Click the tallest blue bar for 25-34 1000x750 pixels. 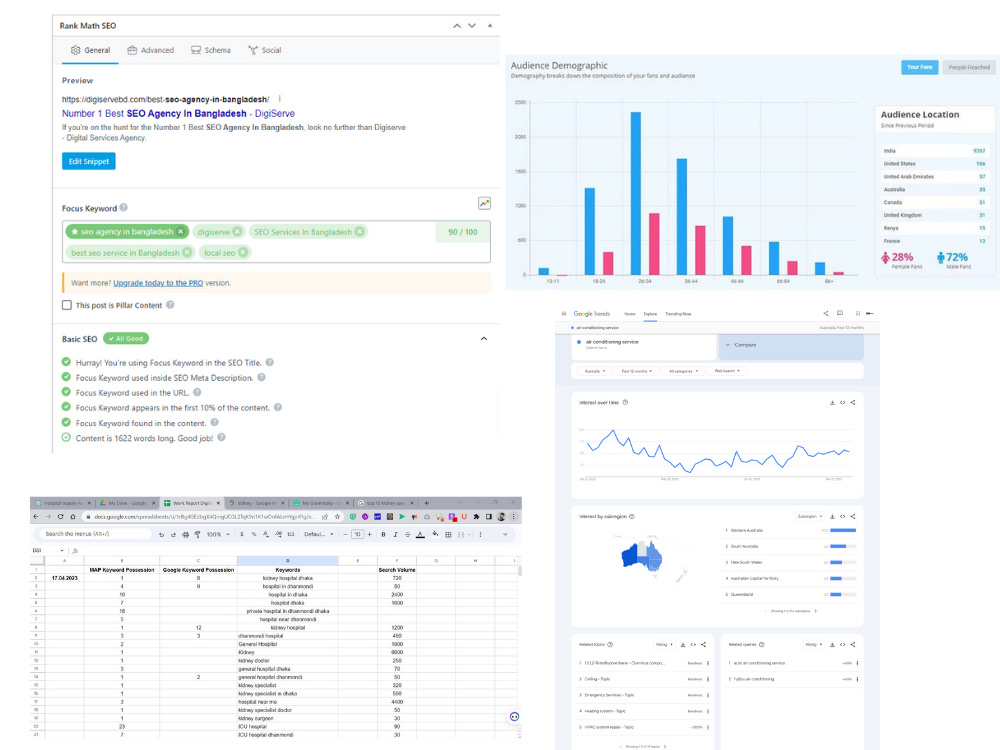tap(636, 193)
